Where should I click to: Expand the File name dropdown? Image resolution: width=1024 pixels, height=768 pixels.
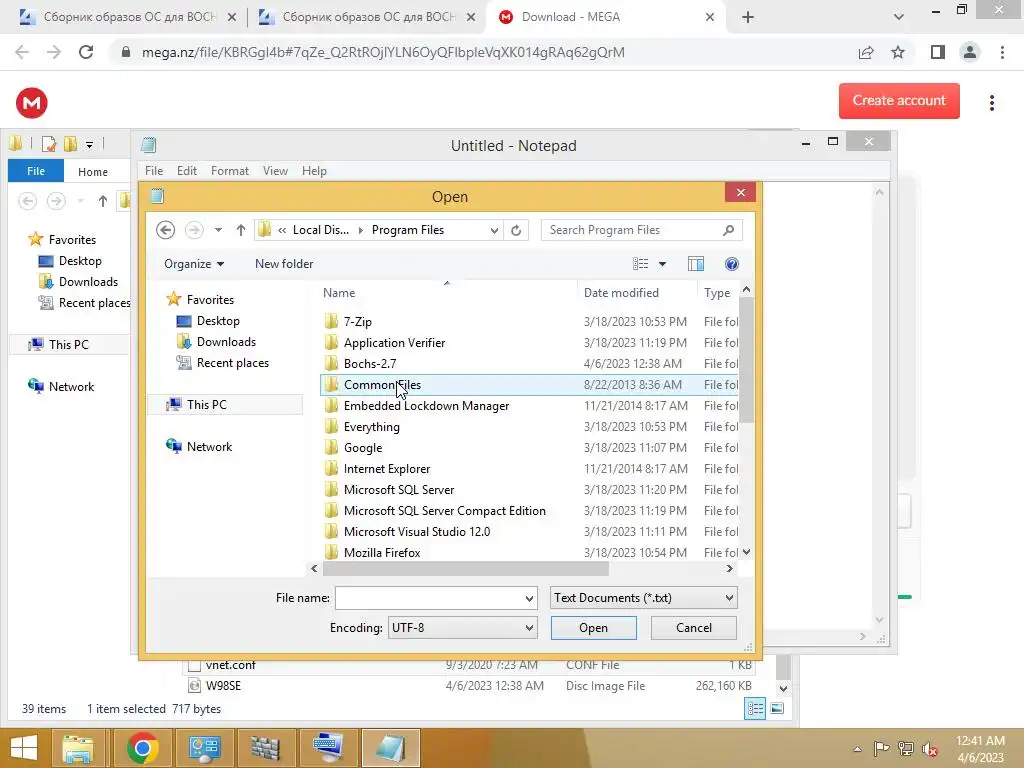(x=529, y=598)
